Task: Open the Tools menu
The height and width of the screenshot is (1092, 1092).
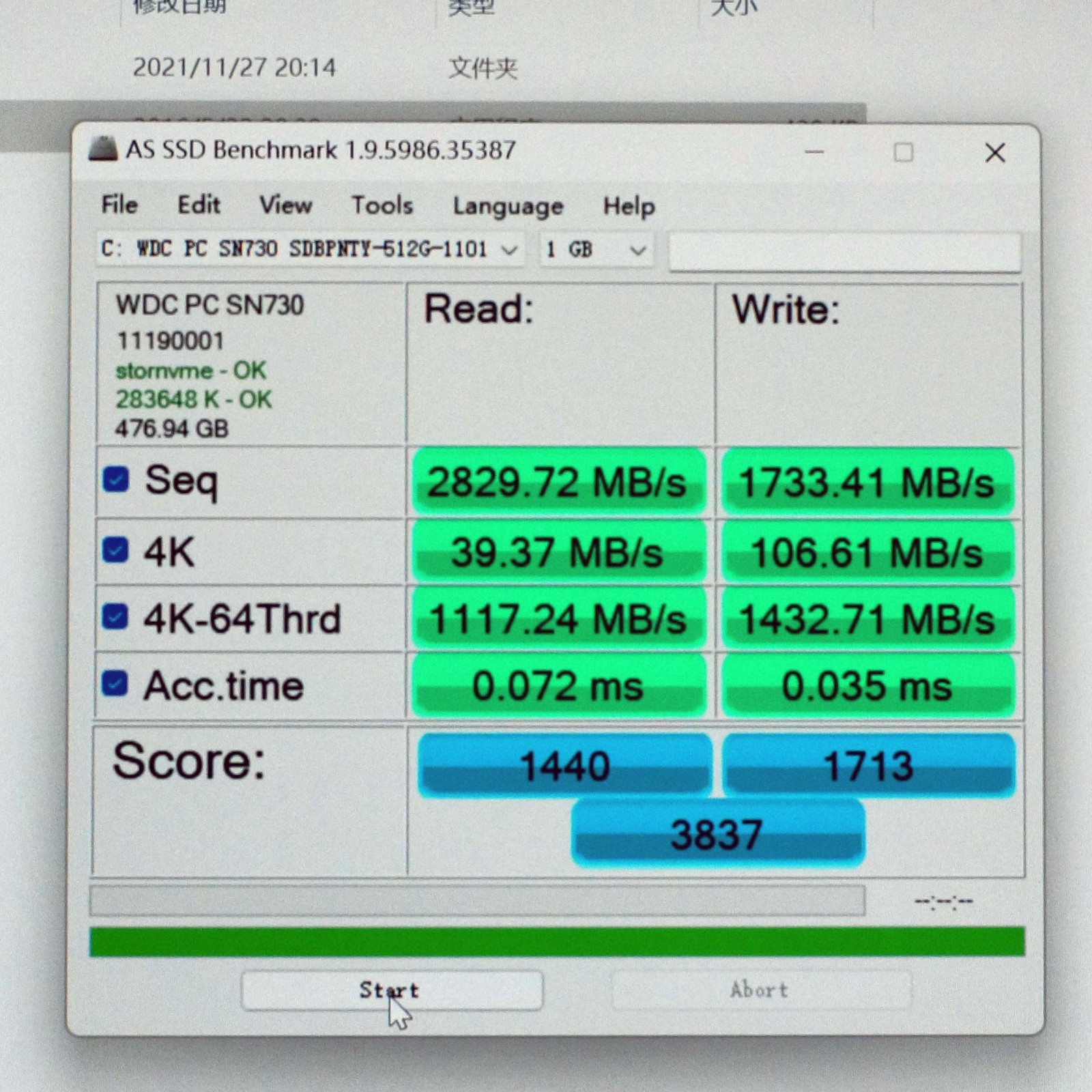Action: click(x=382, y=205)
